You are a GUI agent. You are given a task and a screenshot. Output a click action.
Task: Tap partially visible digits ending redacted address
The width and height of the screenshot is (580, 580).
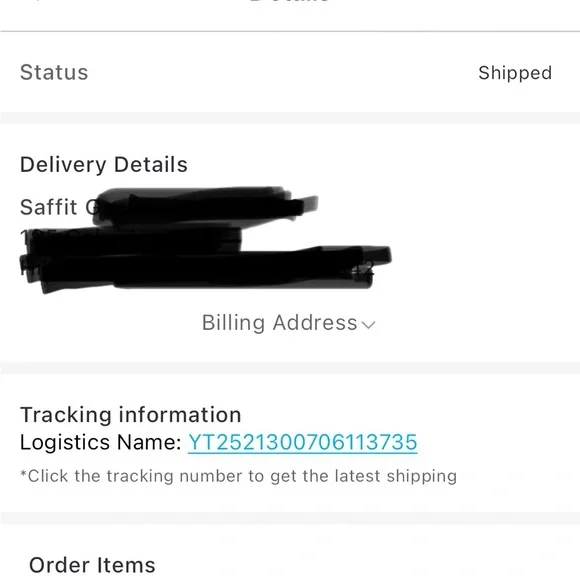click(363, 269)
